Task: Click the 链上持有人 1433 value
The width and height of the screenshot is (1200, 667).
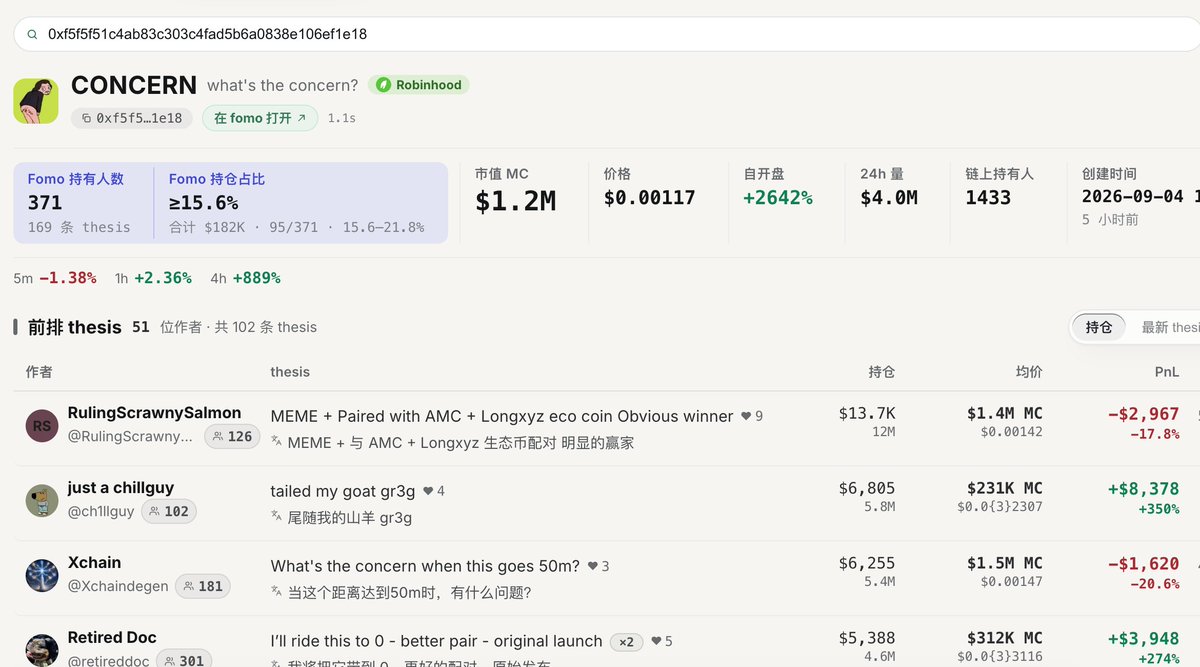Action: pyautogui.click(x=988, y=198)
